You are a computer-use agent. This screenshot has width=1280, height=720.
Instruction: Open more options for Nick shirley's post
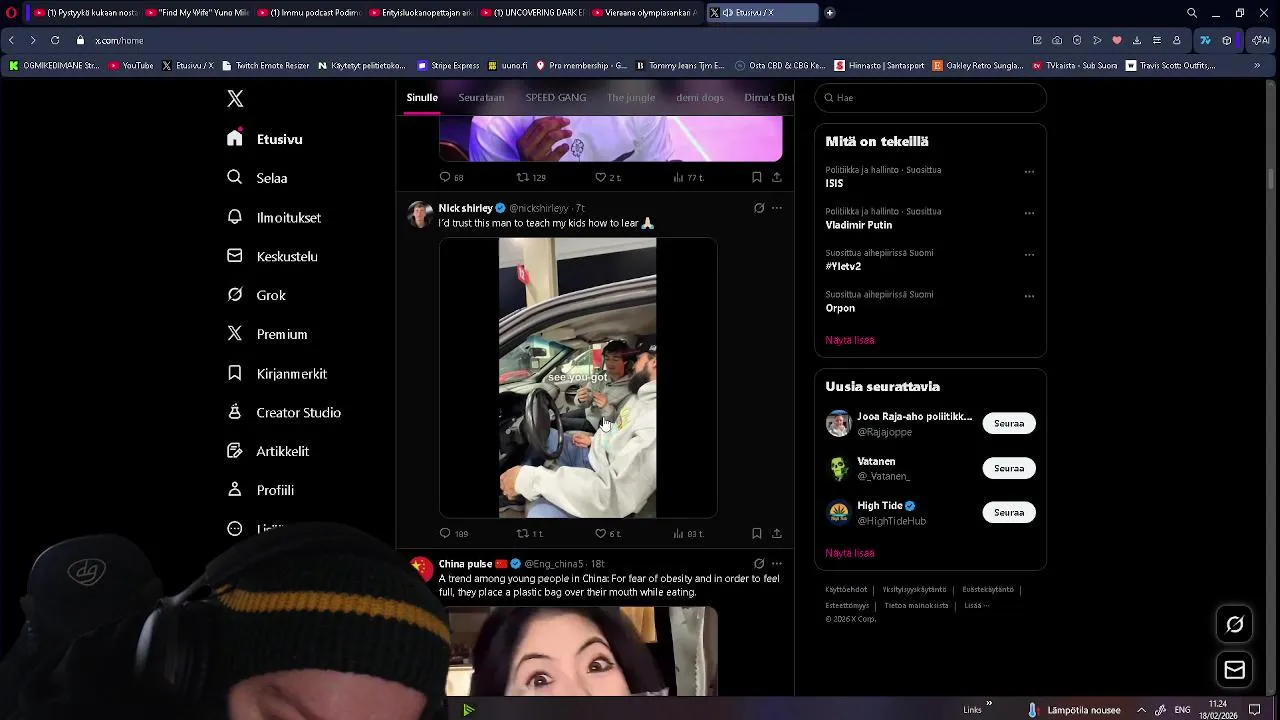coord(777,208)
